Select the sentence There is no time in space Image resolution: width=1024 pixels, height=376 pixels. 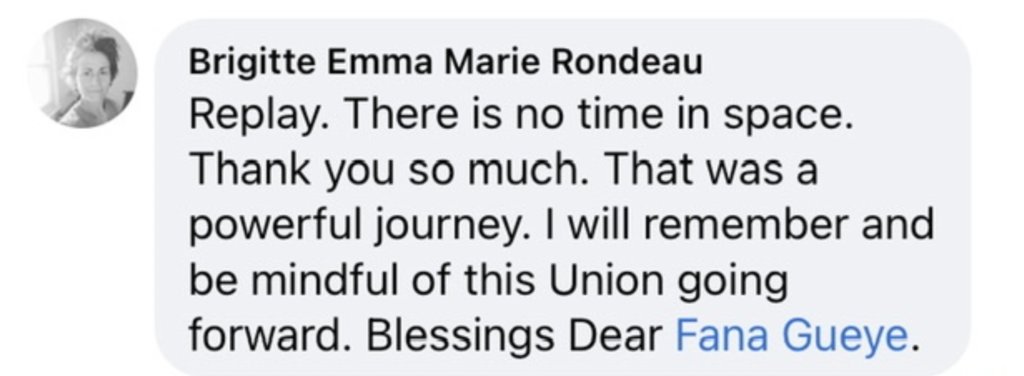(x=600, y=114)
